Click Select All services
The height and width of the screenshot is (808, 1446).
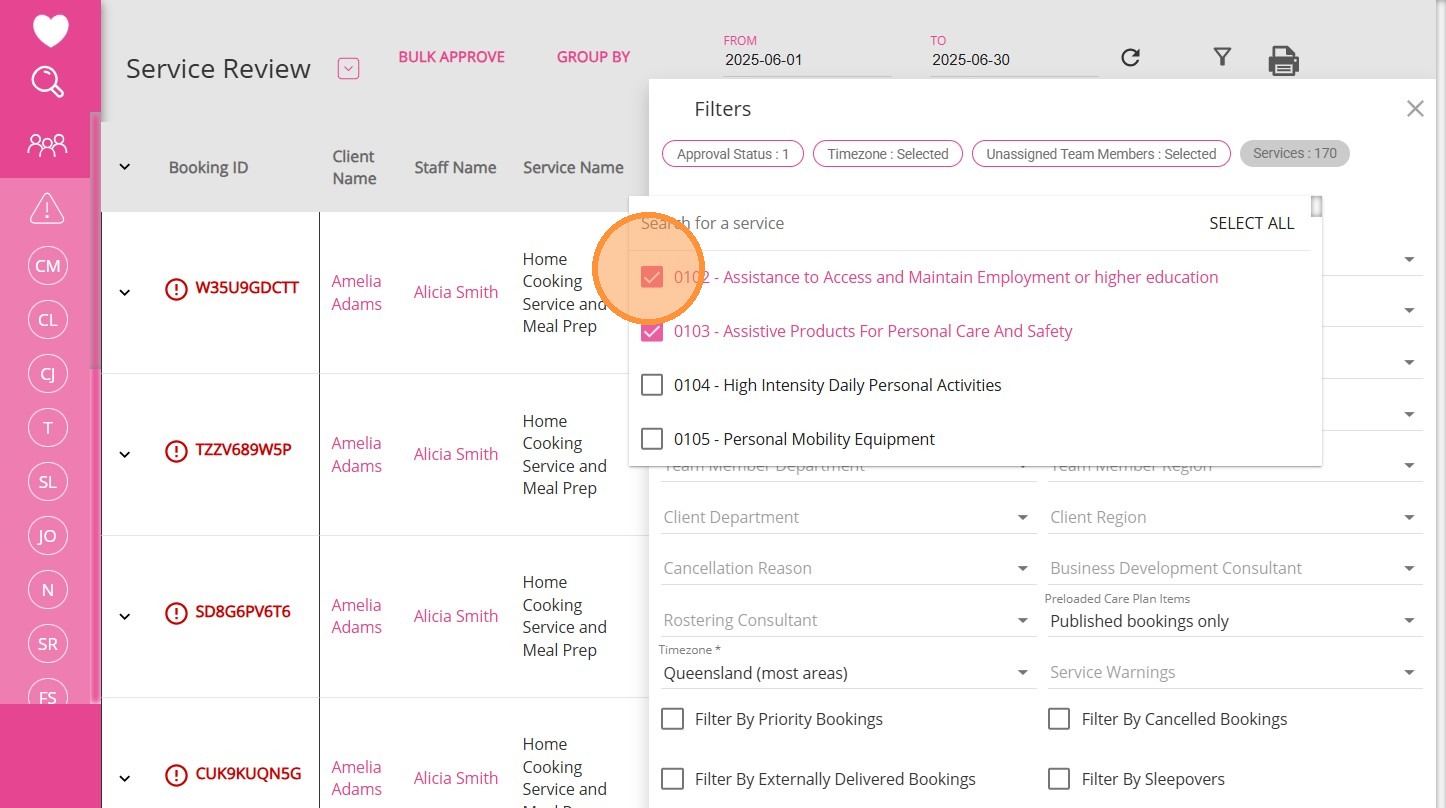coord(1251,223)
